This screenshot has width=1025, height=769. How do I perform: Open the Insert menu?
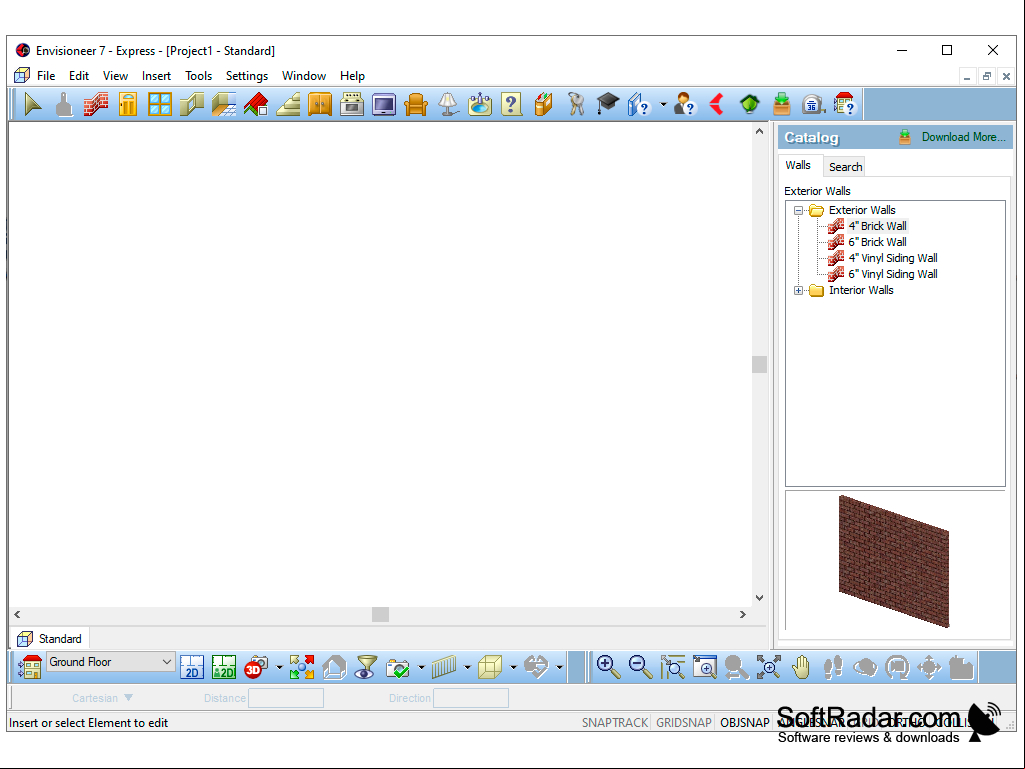156,76
